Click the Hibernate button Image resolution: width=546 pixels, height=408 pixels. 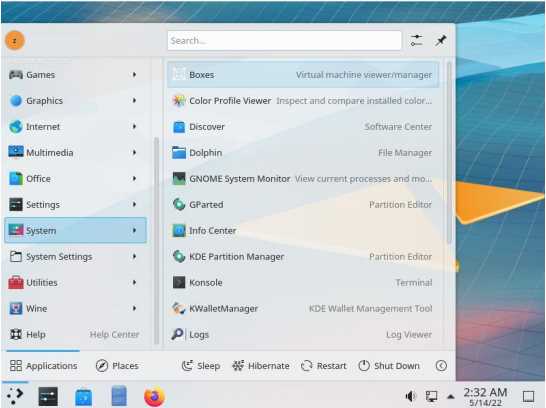pyautogui.click(x=261, y=366)
